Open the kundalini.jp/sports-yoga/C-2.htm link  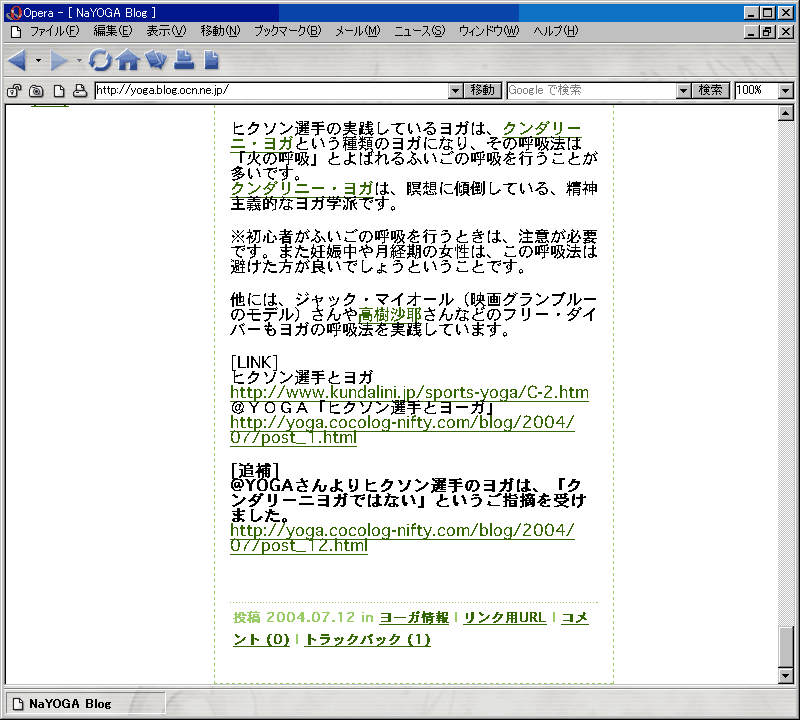[409, 392]
